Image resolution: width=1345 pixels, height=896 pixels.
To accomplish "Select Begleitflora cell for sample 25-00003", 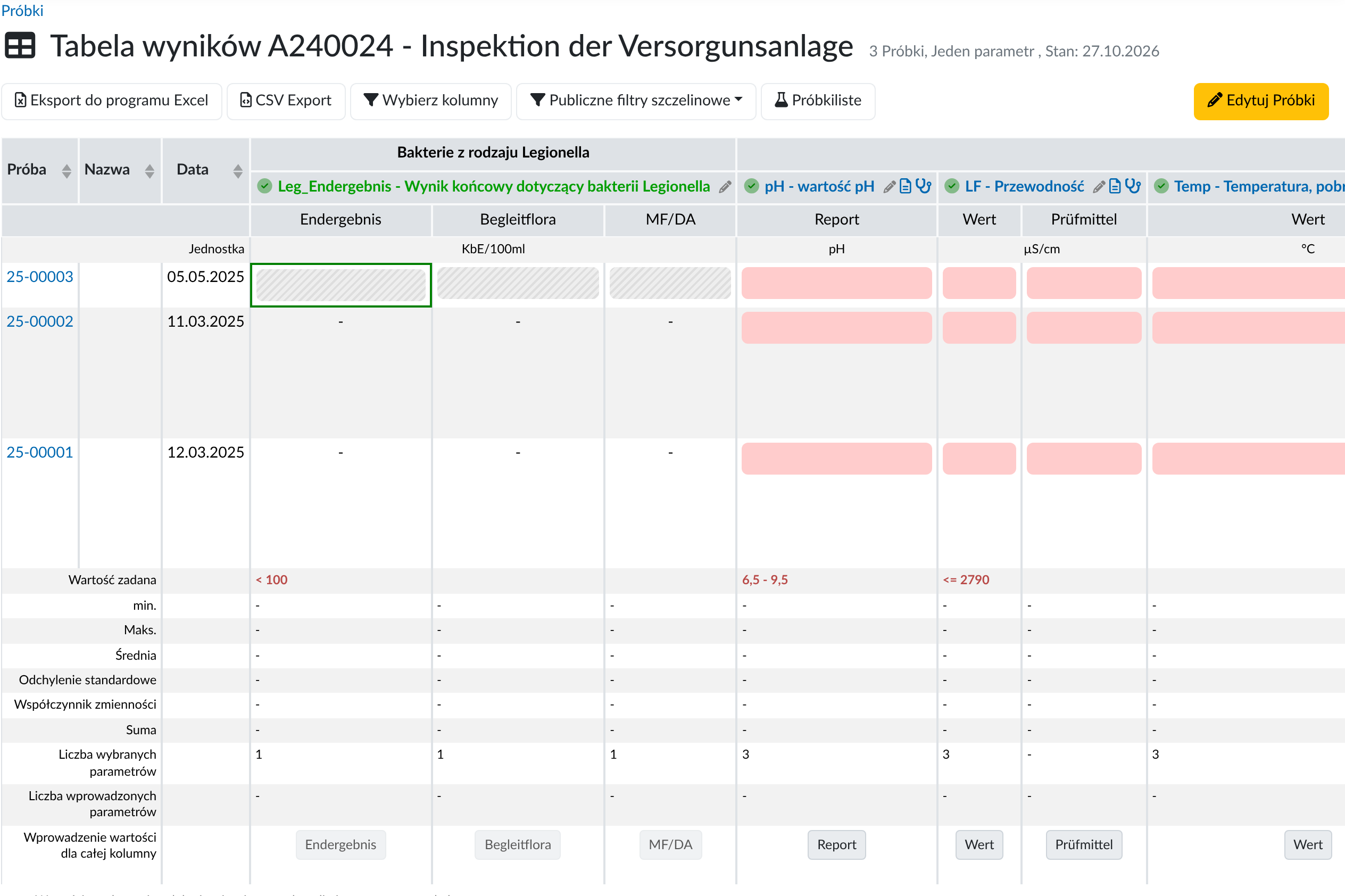I will tap(518, 284).
